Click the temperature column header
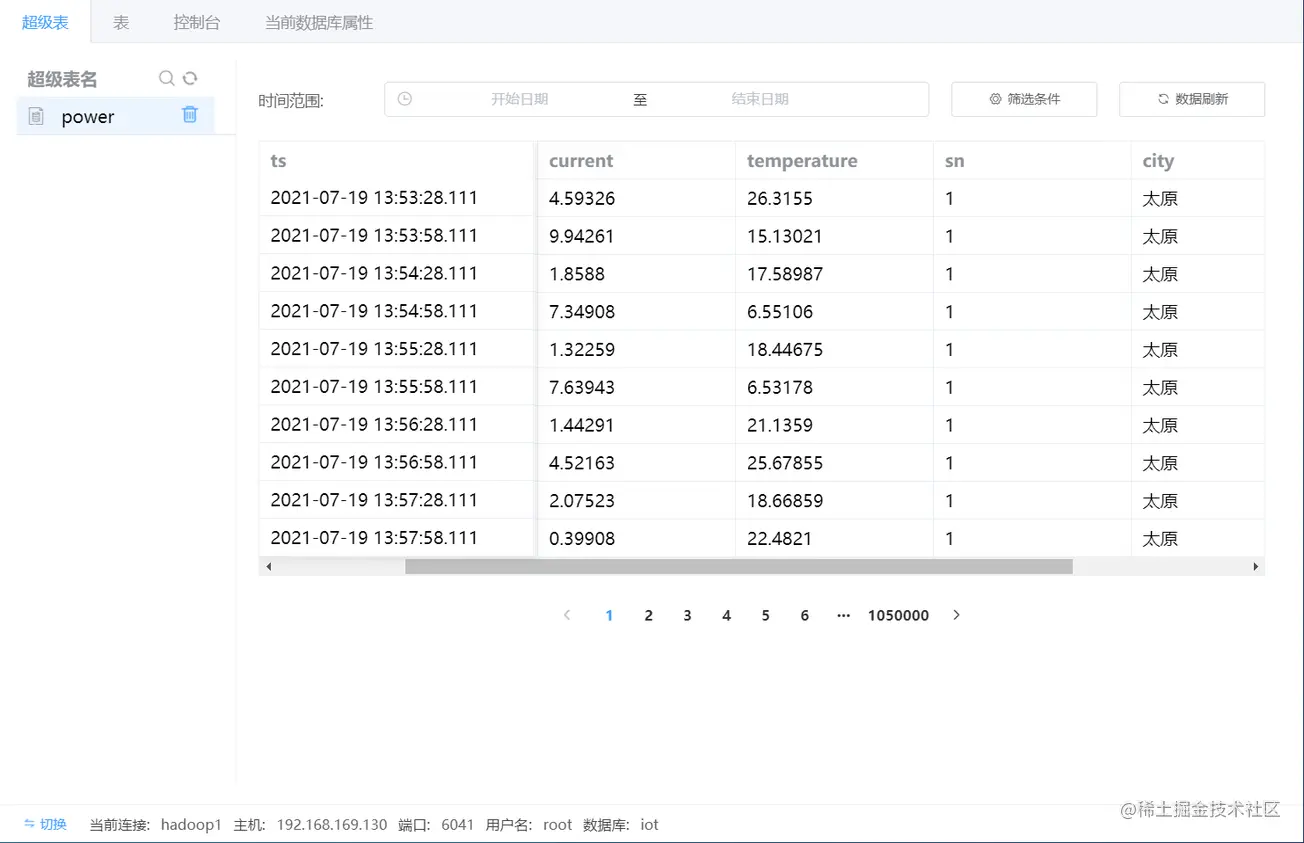Image resolution: width=1304 pixels, height=843 pixels. pyautogui.click(x=834, y=160)
